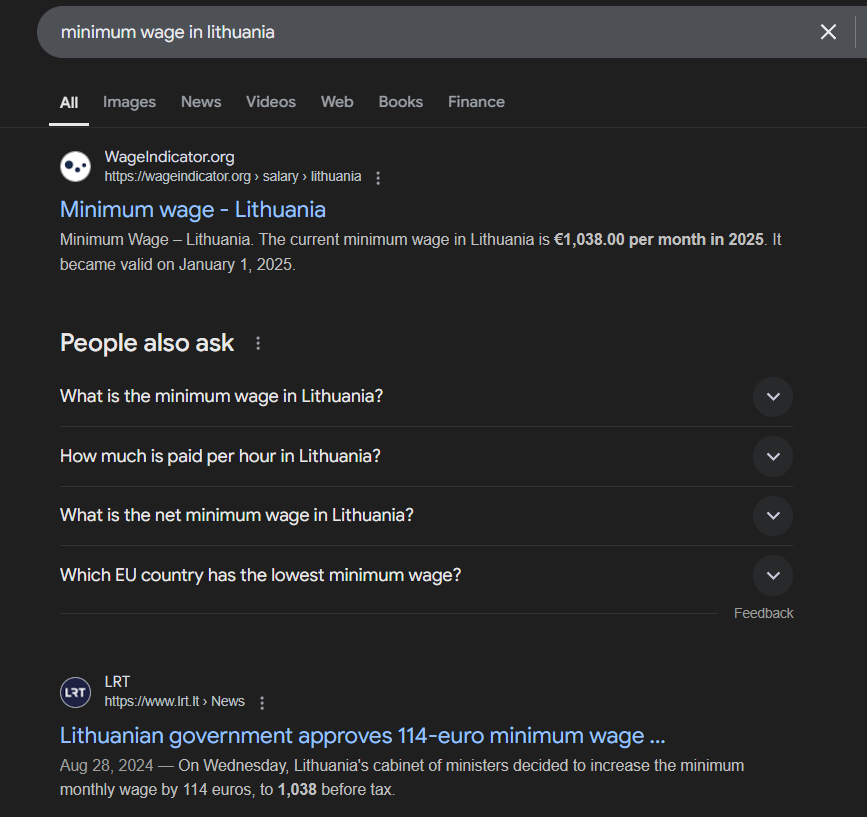
Task: Open the Videos results tab
Action: point(271,102)
